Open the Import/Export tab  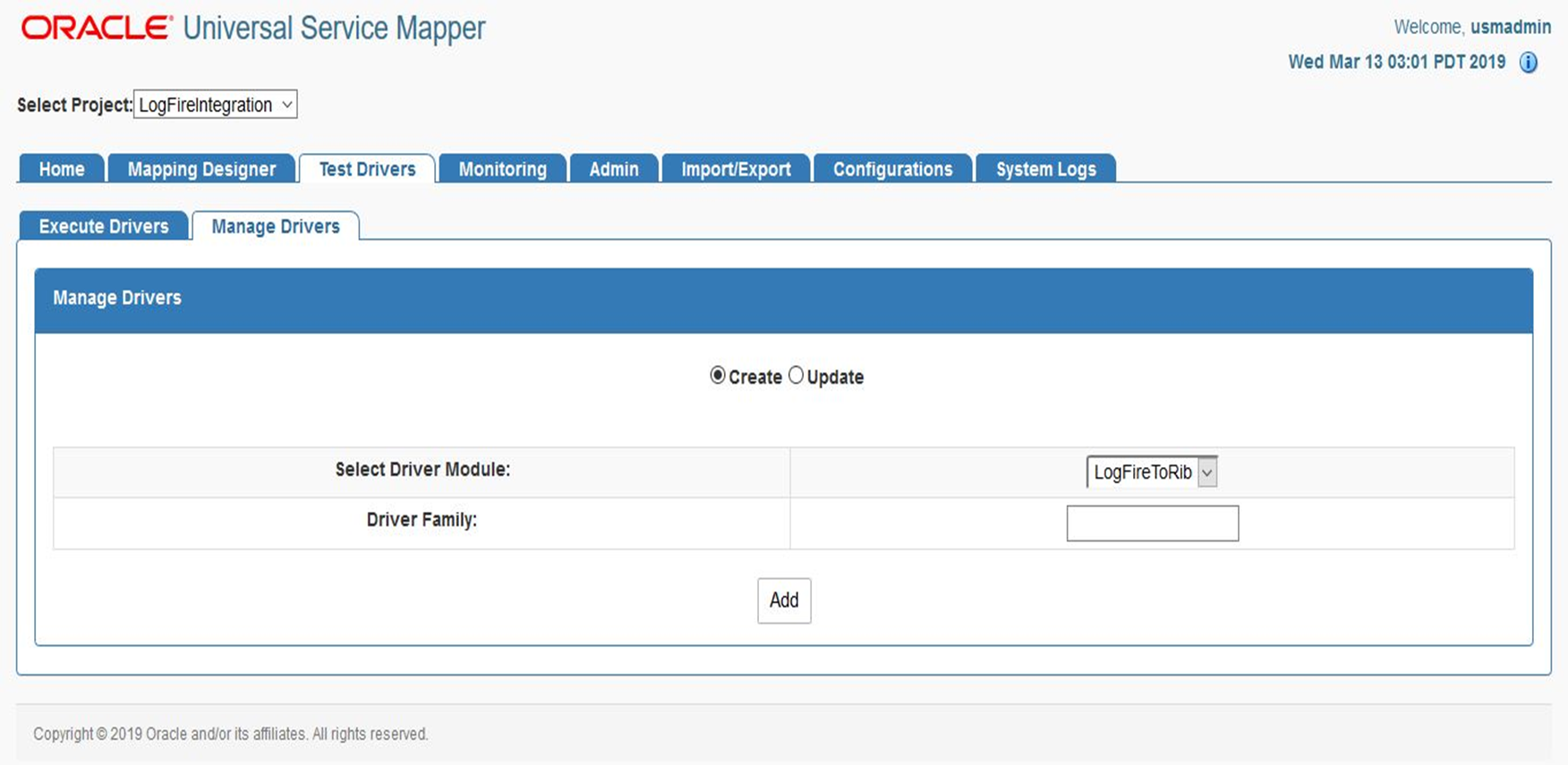(x=736, y=169)
